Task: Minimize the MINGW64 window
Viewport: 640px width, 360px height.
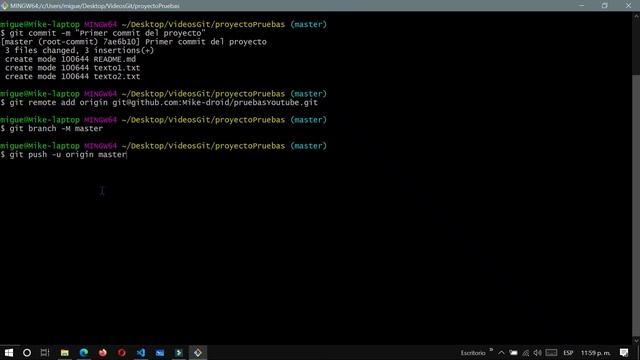Action: (x=582, y=5)
